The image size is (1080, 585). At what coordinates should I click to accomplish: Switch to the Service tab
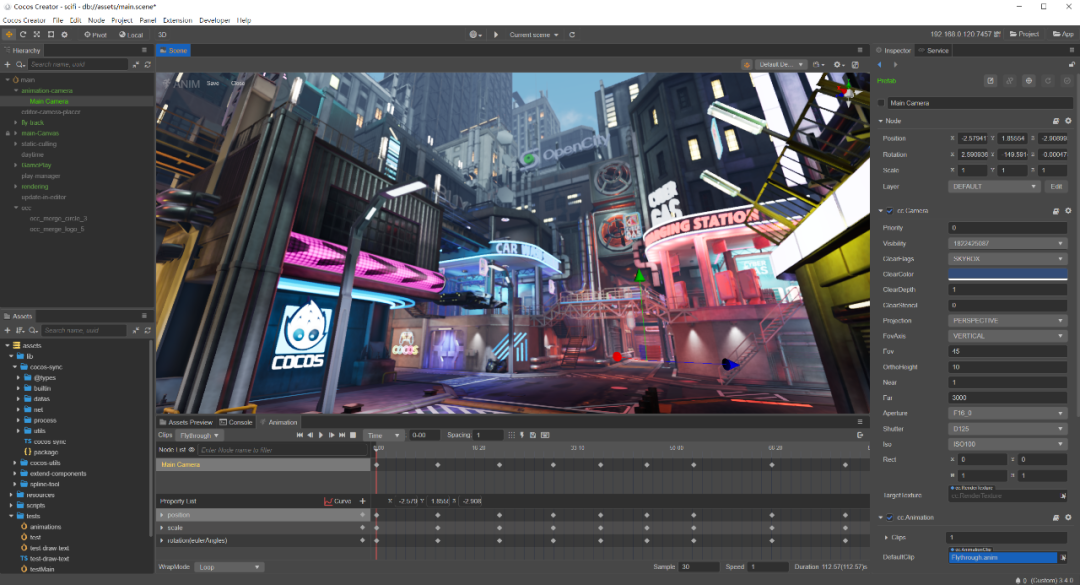[934, 50]
